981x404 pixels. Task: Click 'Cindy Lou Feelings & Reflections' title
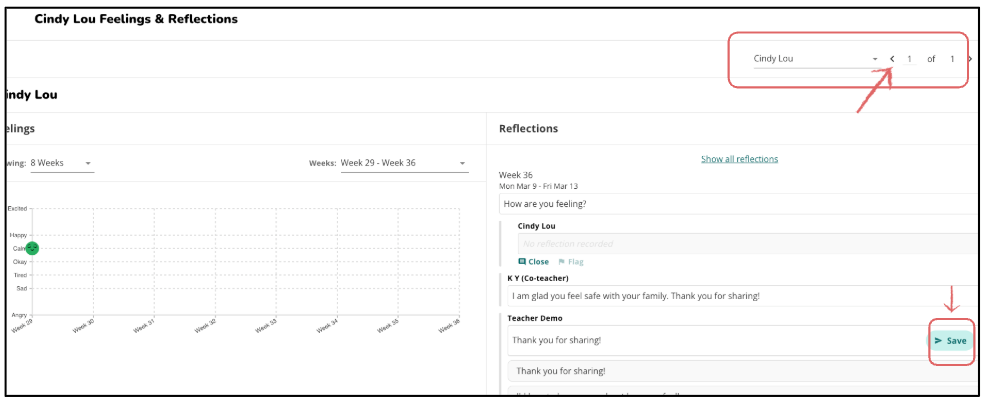point(136,19)
